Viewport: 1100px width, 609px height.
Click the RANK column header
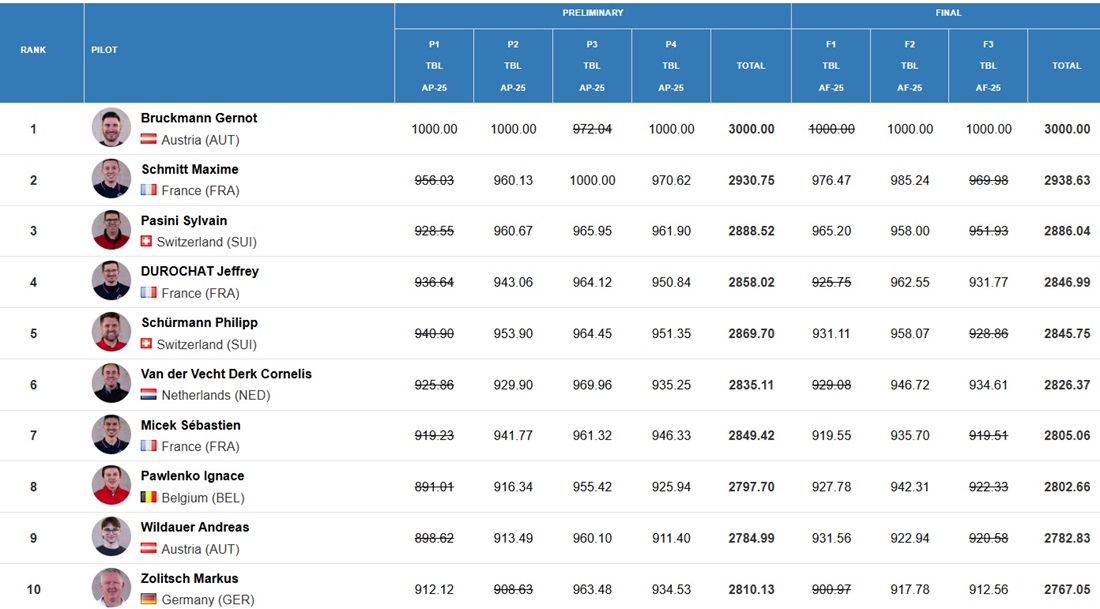(33, 50)
